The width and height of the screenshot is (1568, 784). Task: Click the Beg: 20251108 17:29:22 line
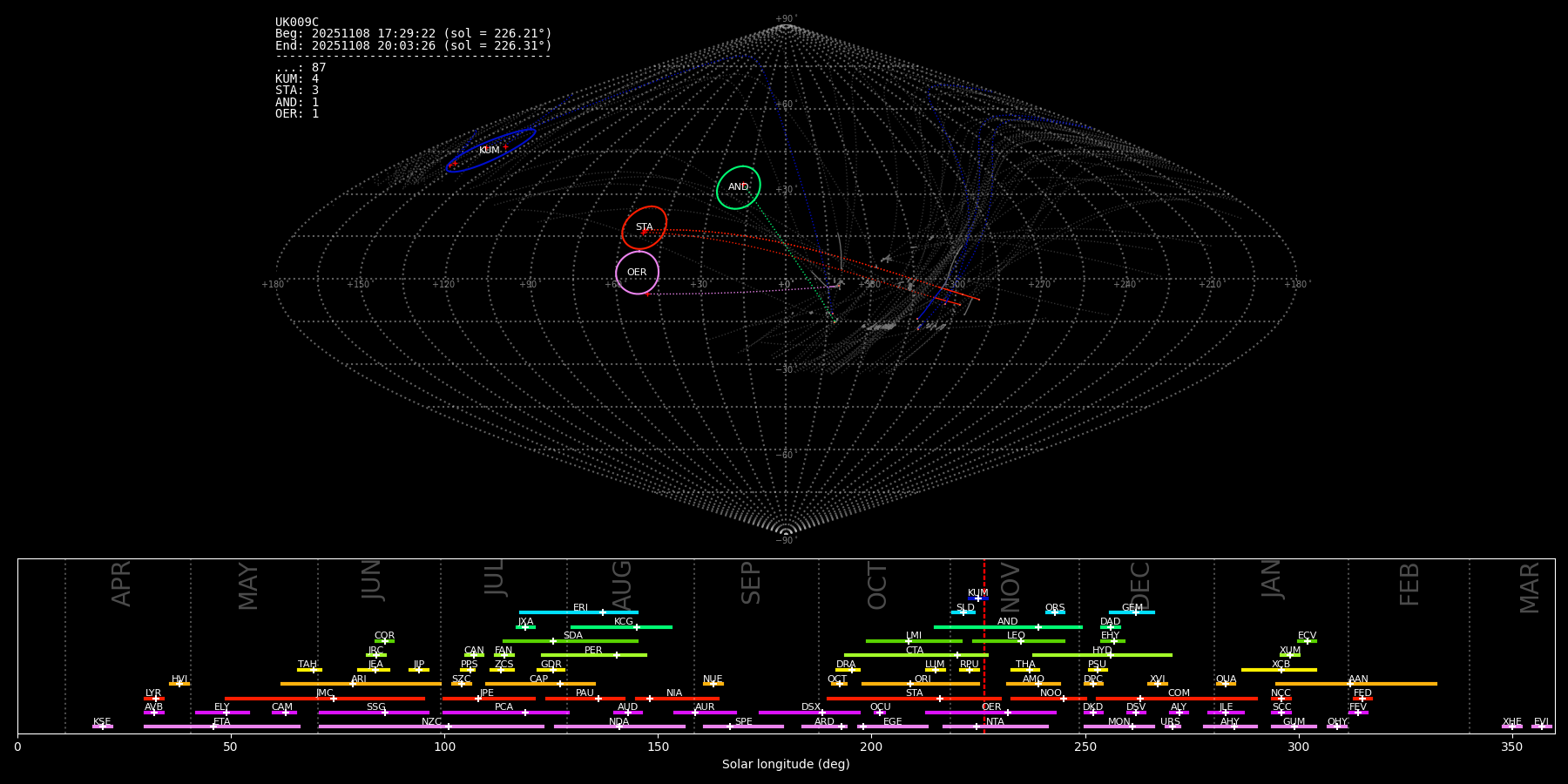[x=414, y=34]
